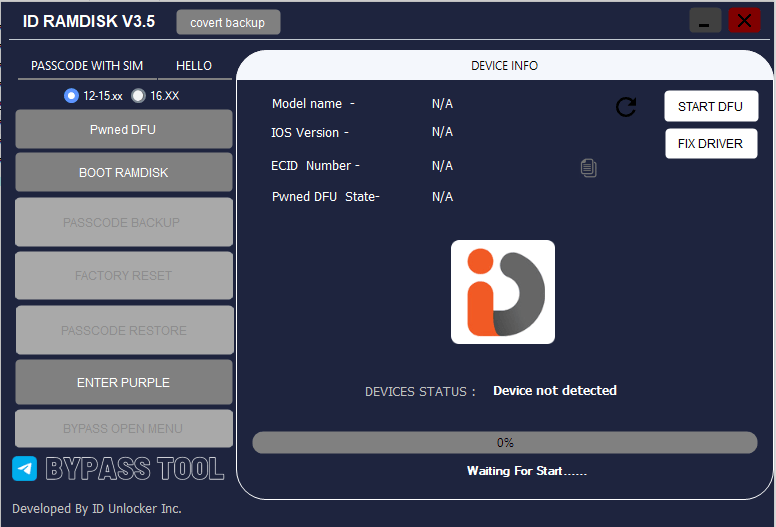Image resolution: width=776 pixels, height=527 pixels.
Task: Click the refresh device info icon
Action: (x=626, y=106)
